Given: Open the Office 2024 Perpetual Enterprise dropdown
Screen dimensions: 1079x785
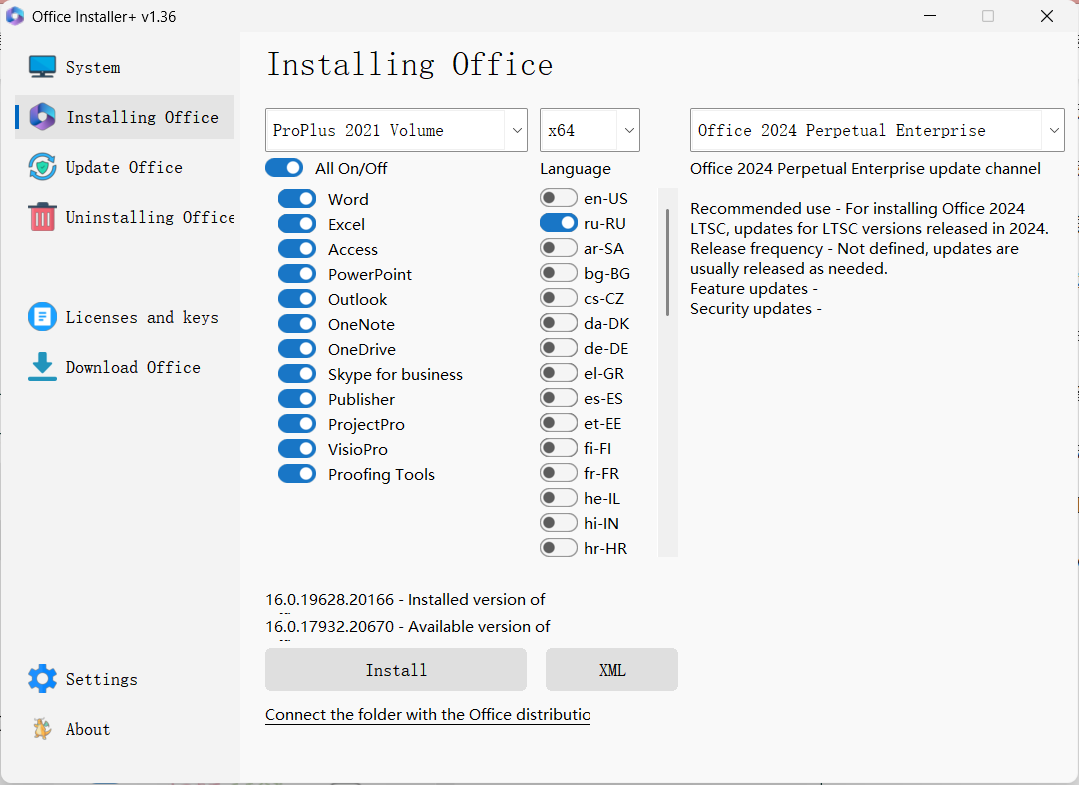Looking at the screenshot, I should click(x=876, y=130).
